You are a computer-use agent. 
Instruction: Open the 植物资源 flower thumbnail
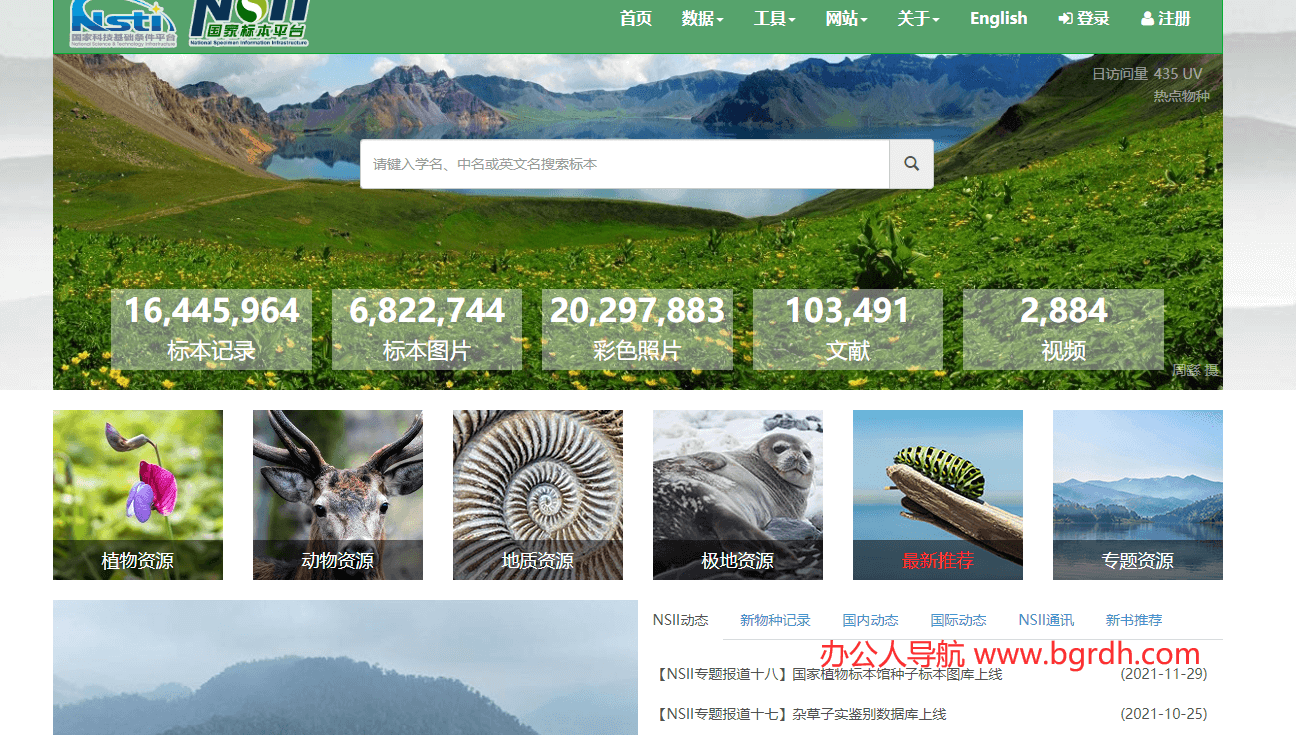(138, 494)
